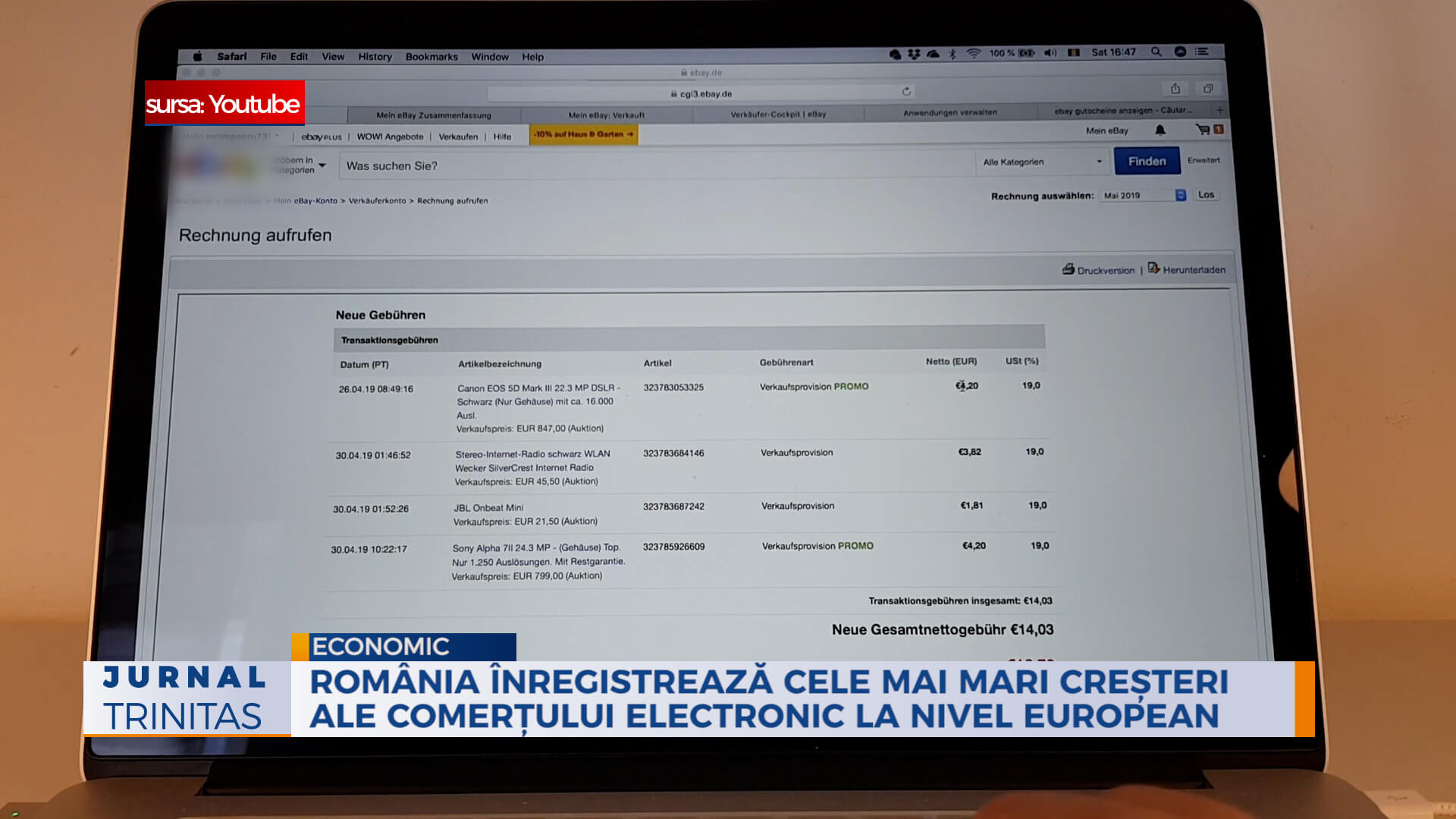Open WOW! Angebote link
The image size is (1456, 819).
[390, 136]
